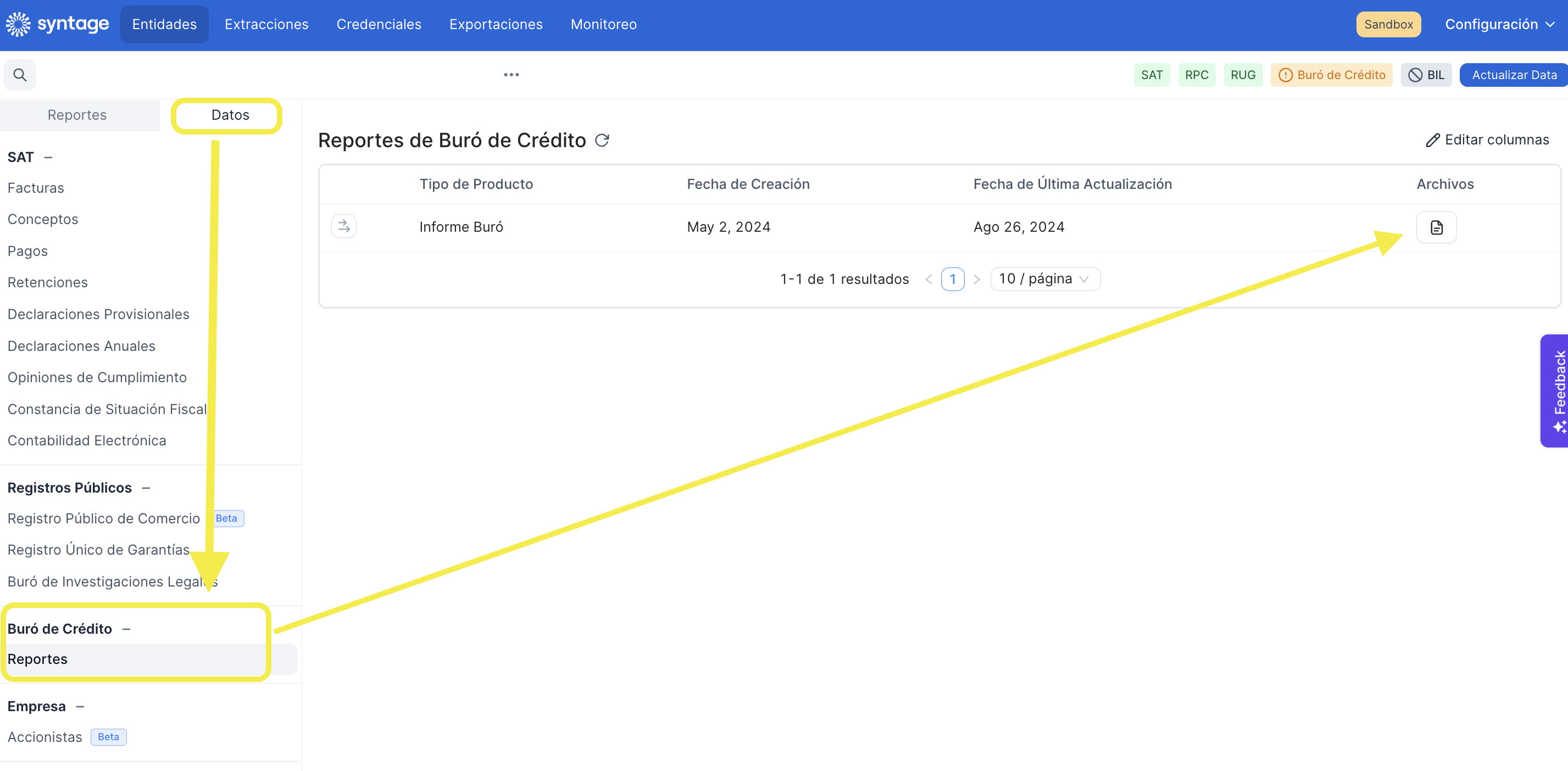Open Opiniones de Cumplimiento in sidebar
The height and width of the screenshot is (771, 1568).
coord(97,377)
